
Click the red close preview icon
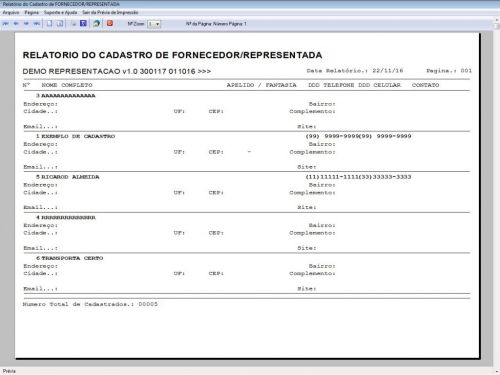tap(110, 23)
